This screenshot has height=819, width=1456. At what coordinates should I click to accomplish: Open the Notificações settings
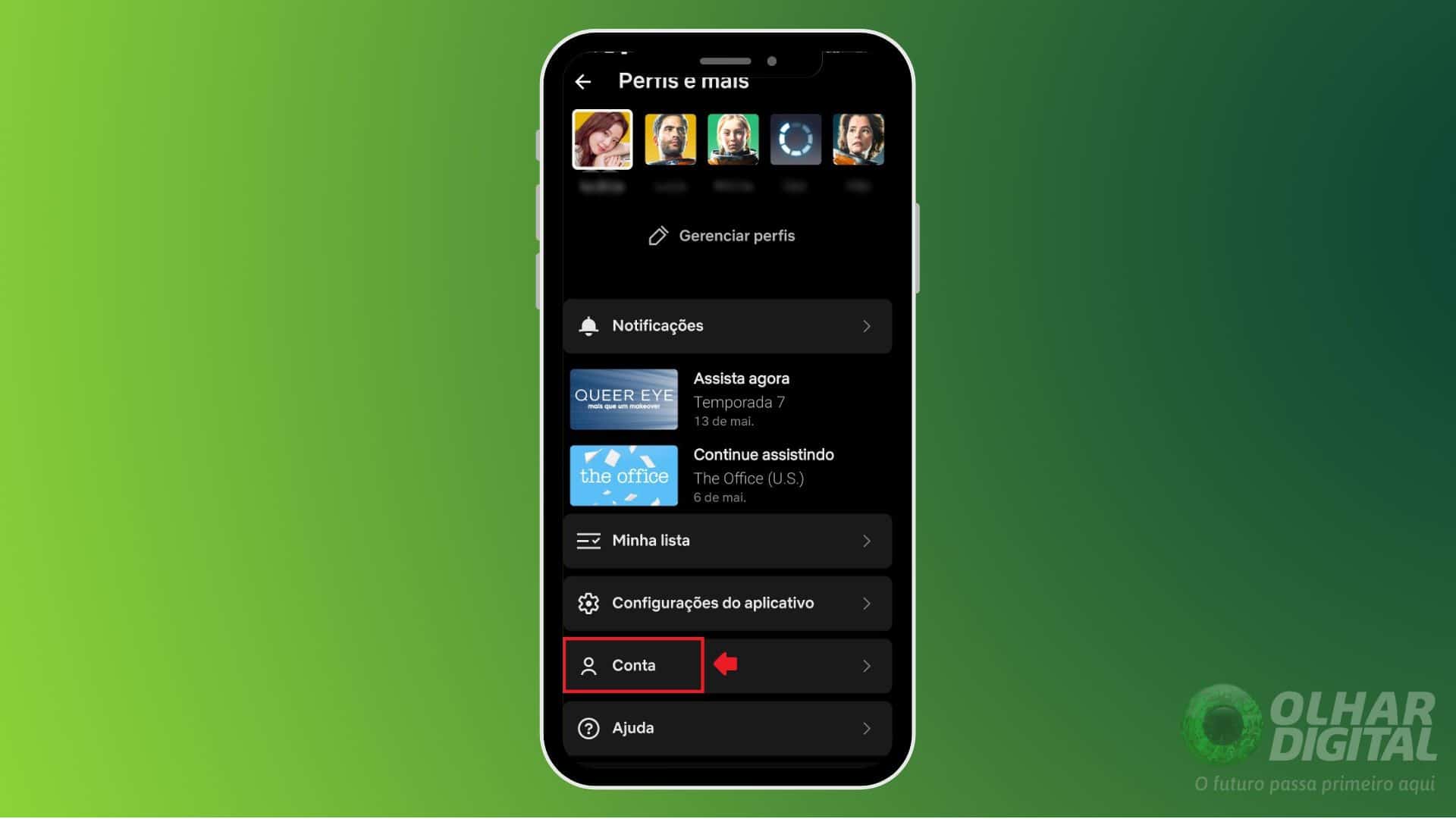pos(727,326)
